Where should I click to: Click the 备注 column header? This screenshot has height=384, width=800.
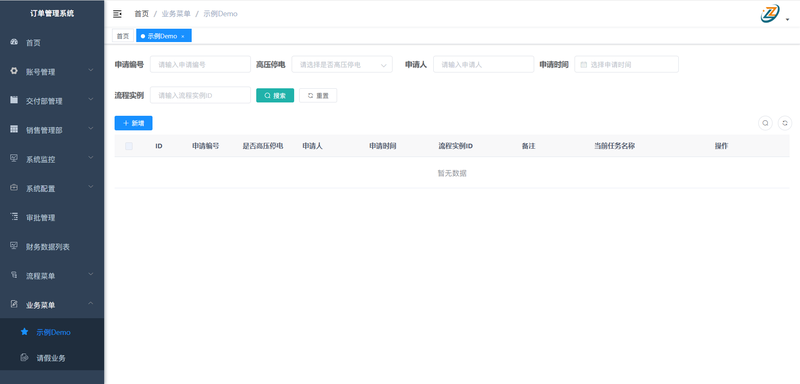528,146
